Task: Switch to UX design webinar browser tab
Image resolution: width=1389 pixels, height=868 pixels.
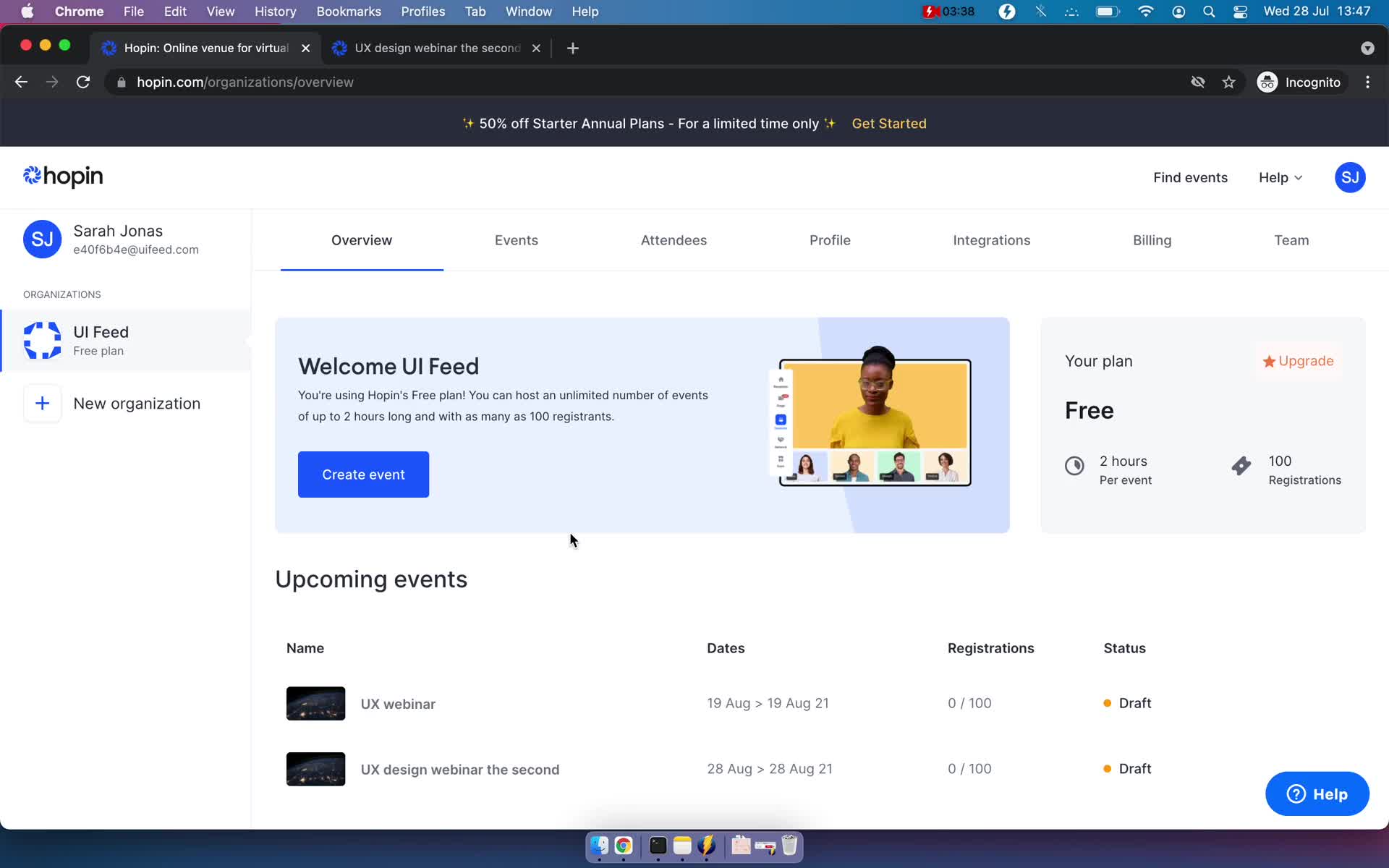Action: (x=436, y=48)
